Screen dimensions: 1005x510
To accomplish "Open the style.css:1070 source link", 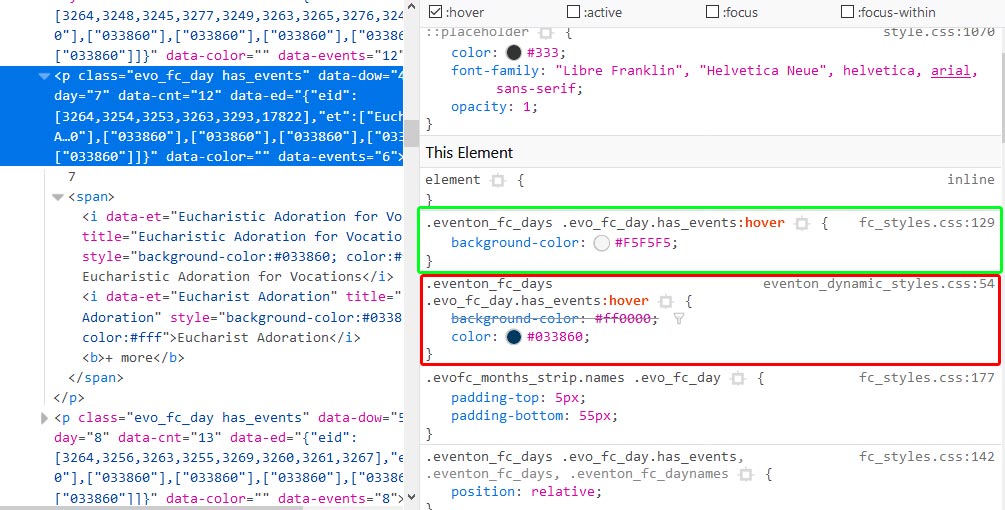I will point(938,33).
